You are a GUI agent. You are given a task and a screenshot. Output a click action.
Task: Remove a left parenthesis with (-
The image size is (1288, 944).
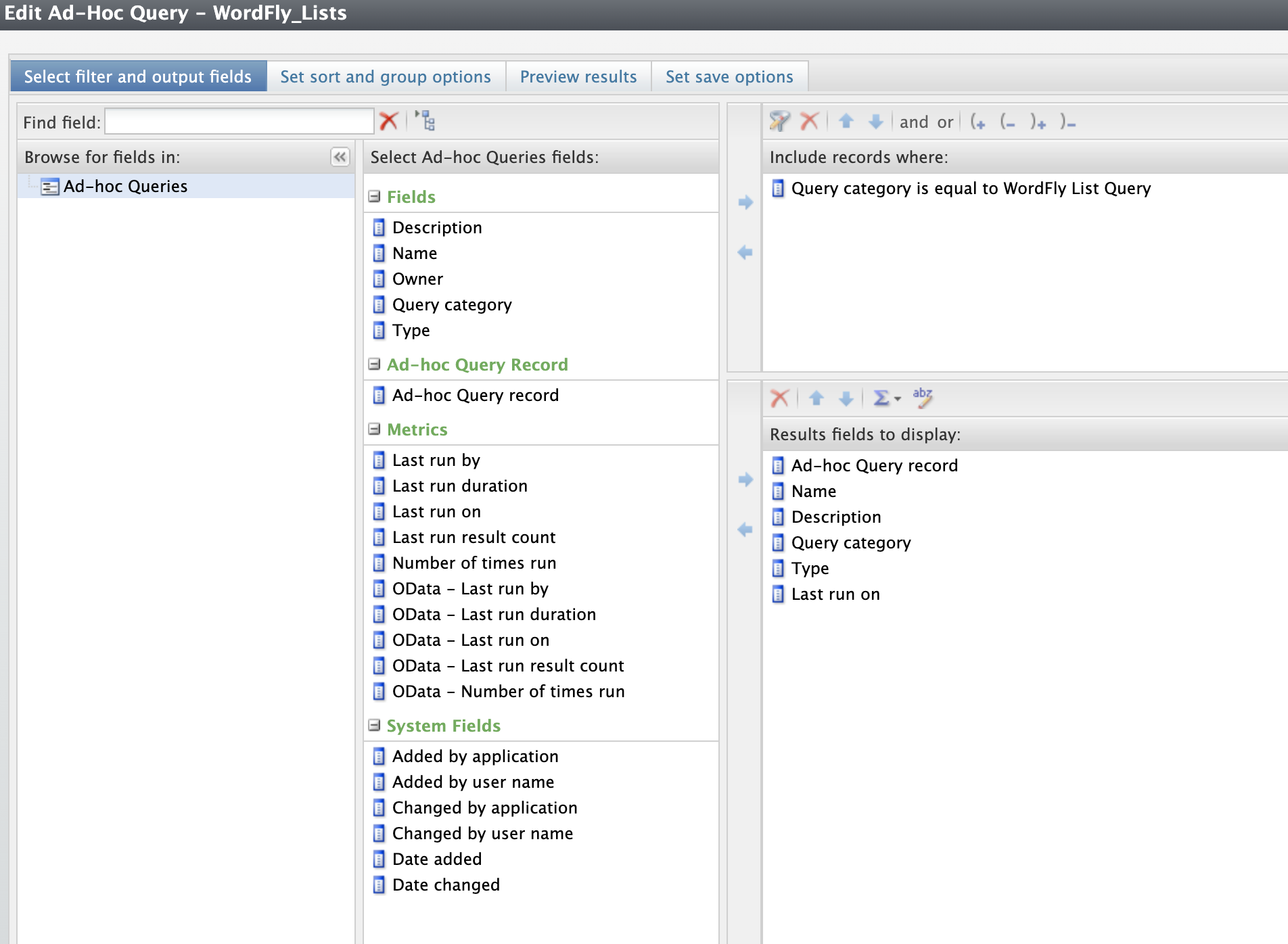[x=1008, y=122]
